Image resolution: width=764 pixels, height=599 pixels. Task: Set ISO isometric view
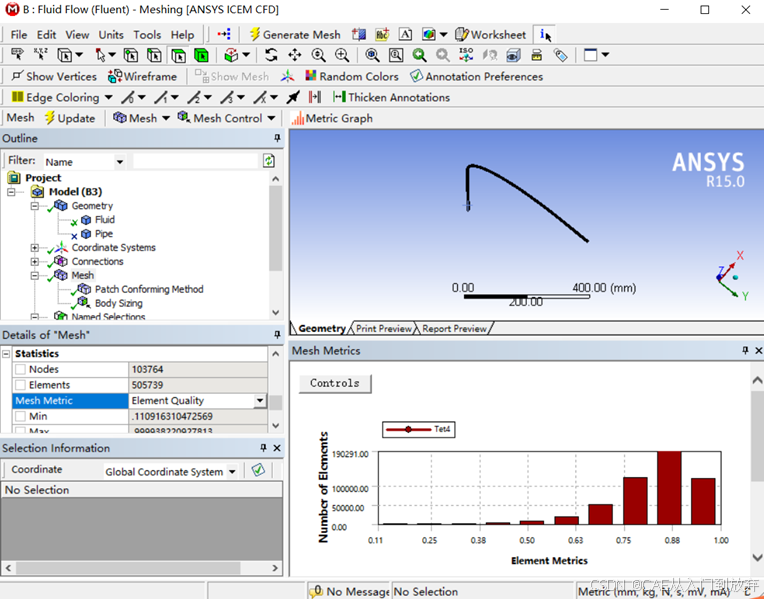coord(466,55)
